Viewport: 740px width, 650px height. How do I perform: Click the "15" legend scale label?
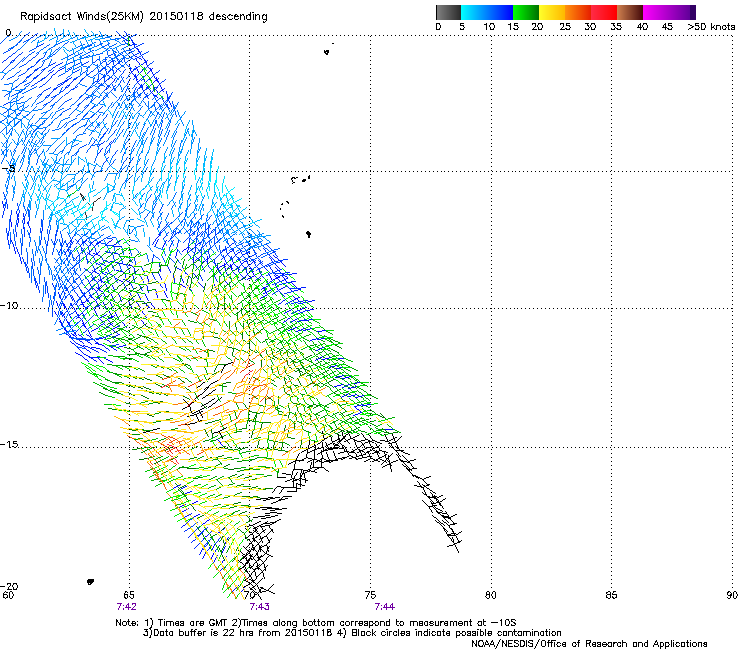pyautogui.click(x=513, y=27)
